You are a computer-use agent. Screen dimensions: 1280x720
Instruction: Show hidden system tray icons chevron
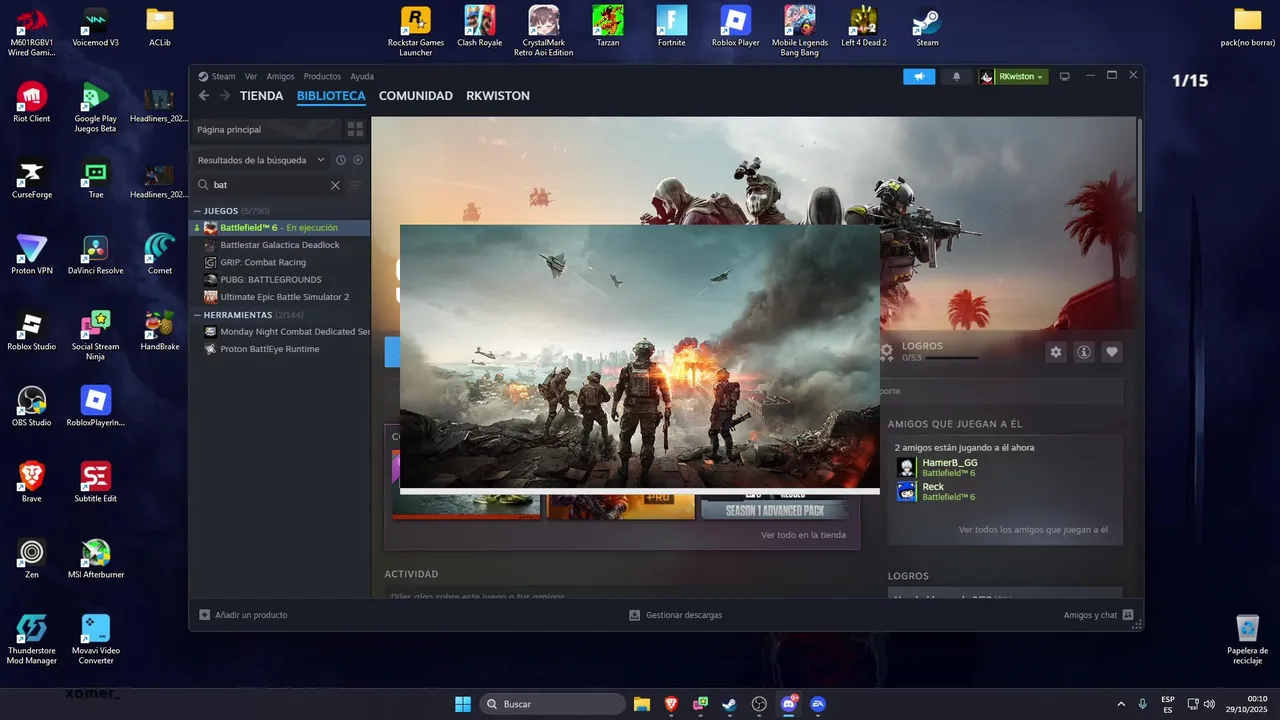1120,704
